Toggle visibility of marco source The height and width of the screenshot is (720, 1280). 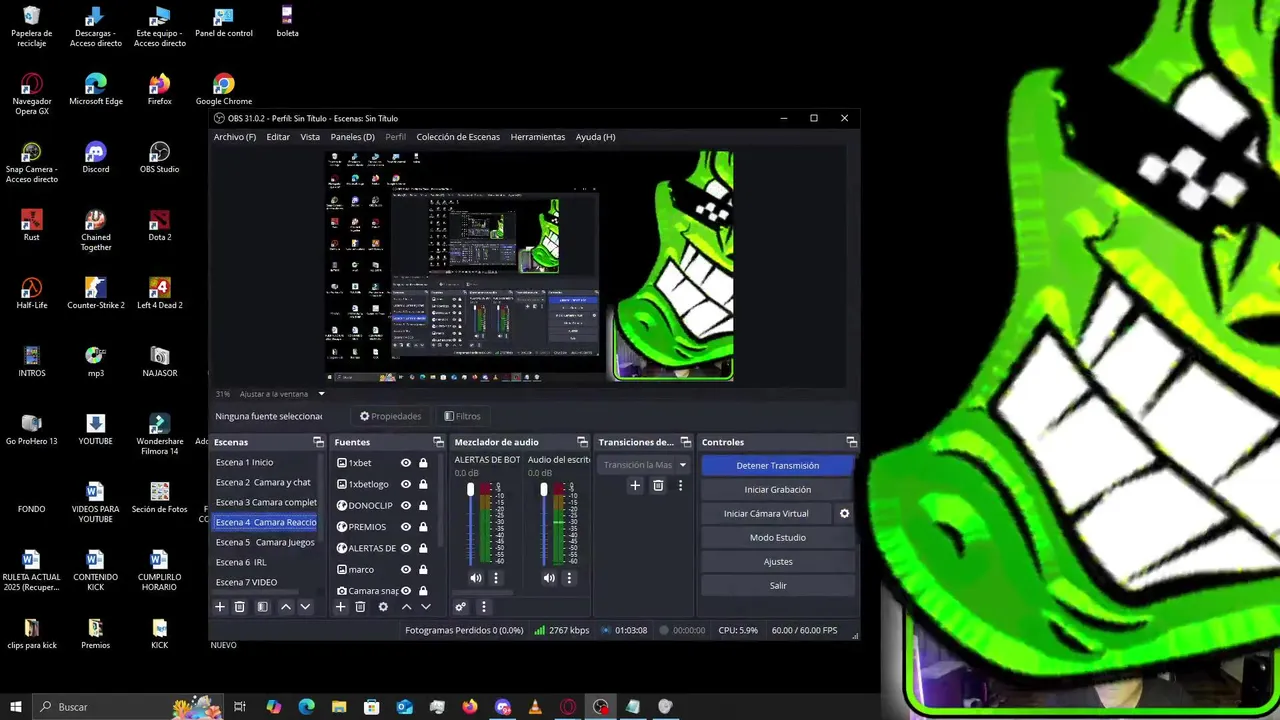click(406, 569)
